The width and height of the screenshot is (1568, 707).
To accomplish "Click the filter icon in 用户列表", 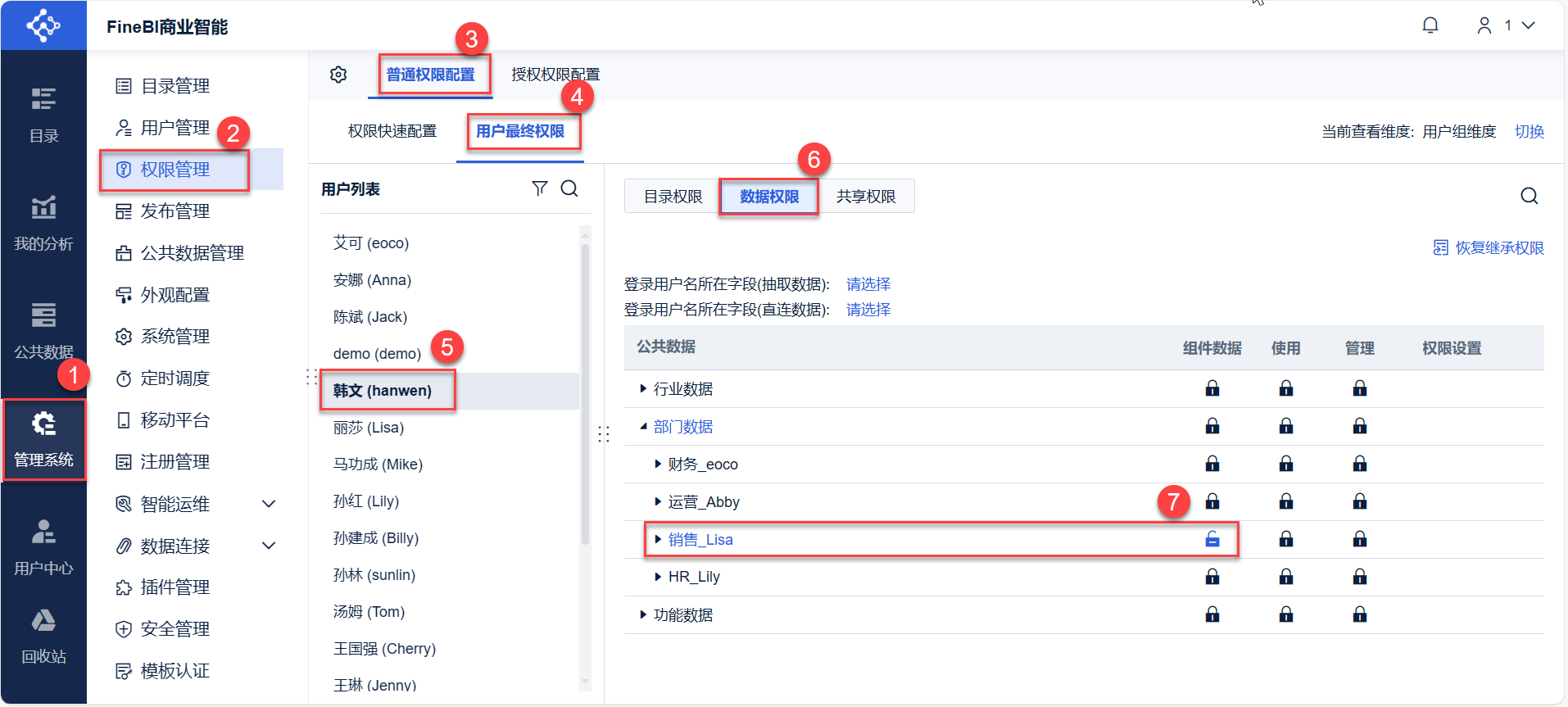I will (x=539, y=189).
